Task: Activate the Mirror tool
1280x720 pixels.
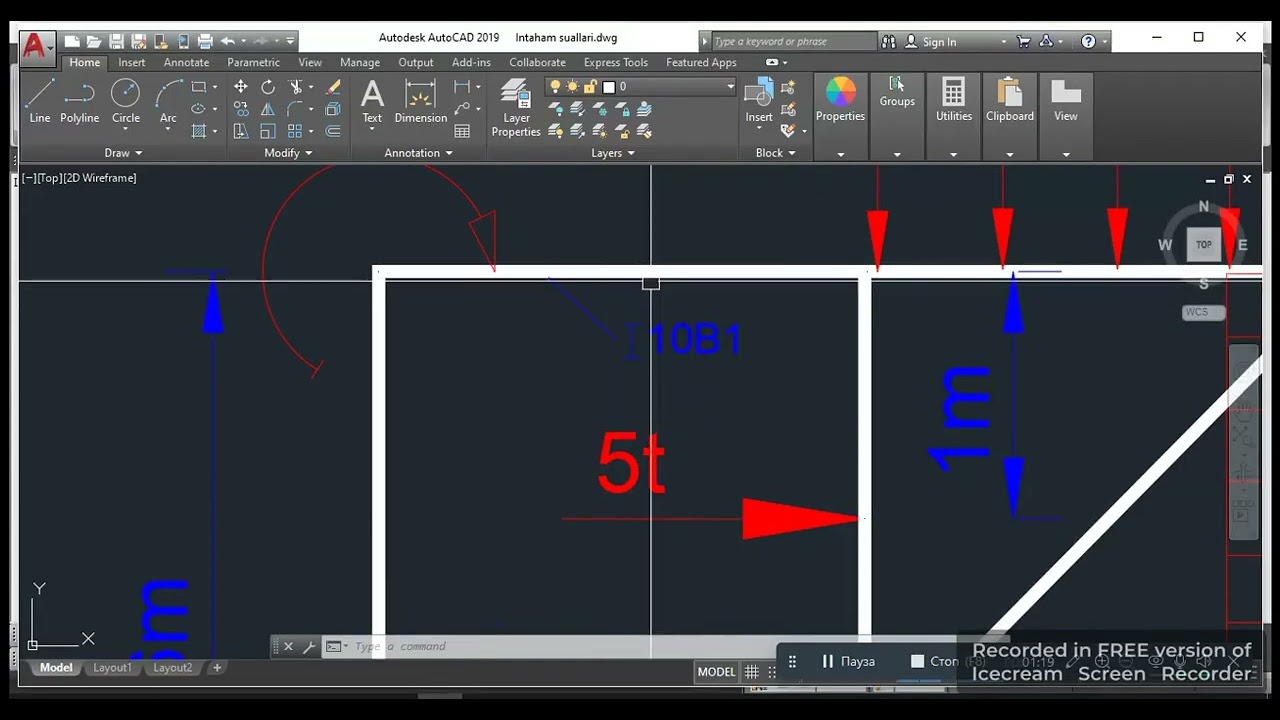Action: (x=268, y=109)
